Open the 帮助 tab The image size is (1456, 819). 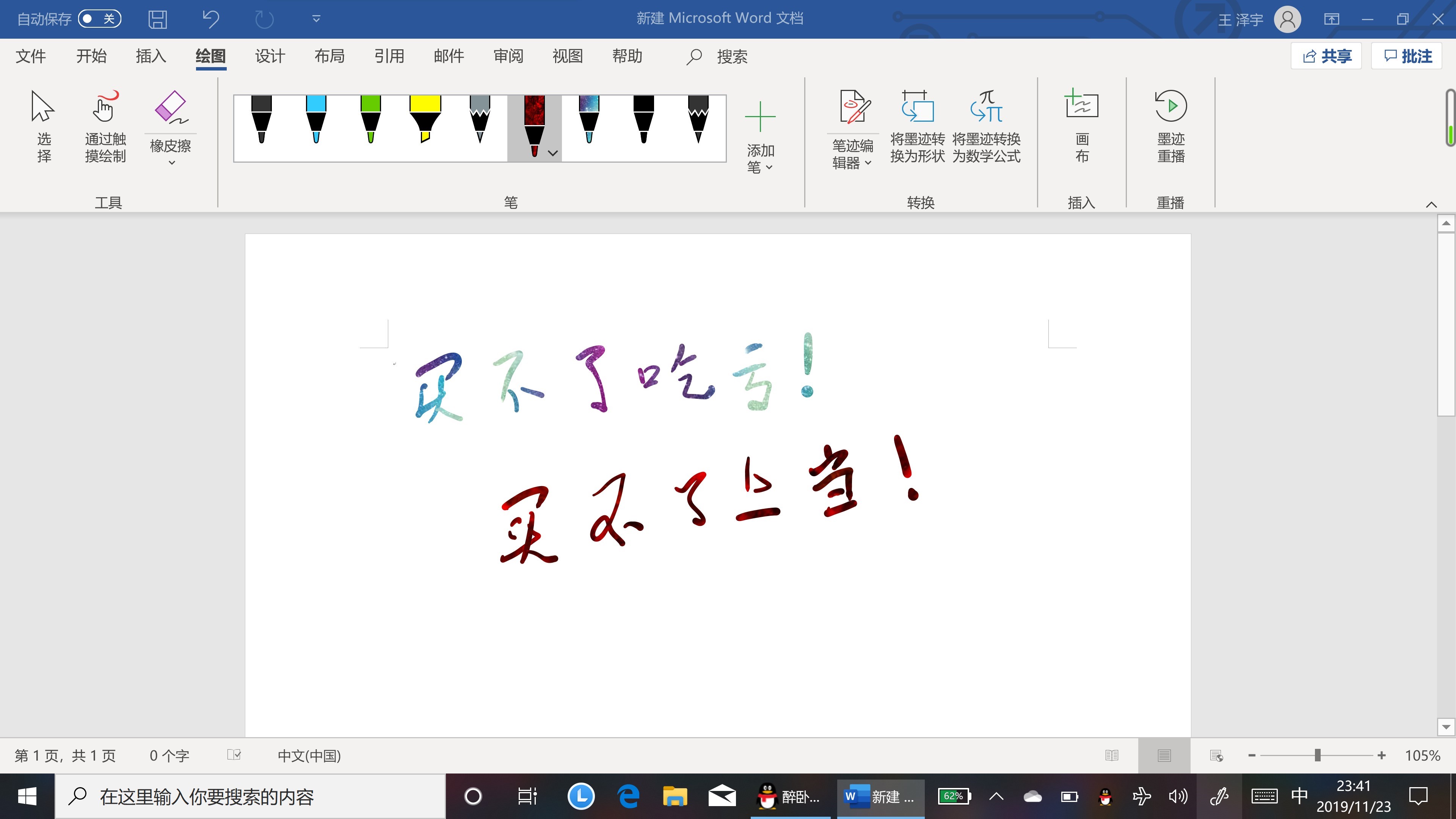pyautogui.click(x=628, y=56)
